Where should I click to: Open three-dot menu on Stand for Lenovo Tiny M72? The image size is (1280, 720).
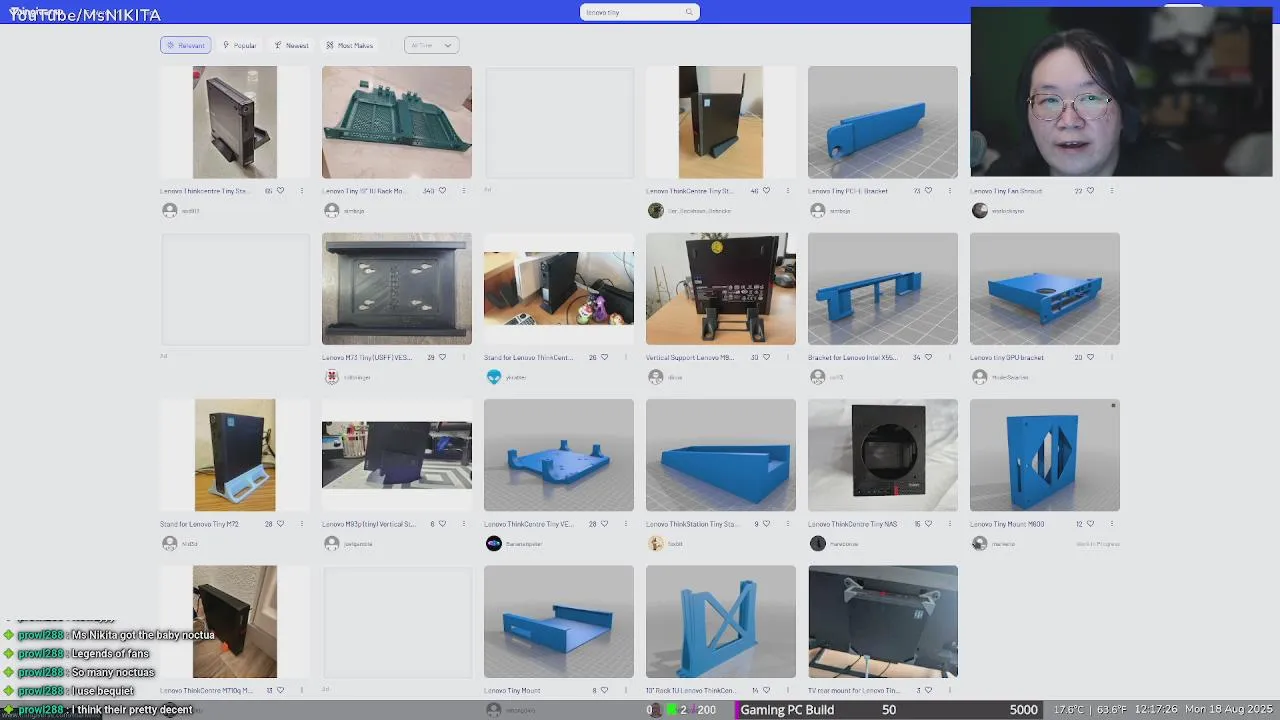(301, 523)
